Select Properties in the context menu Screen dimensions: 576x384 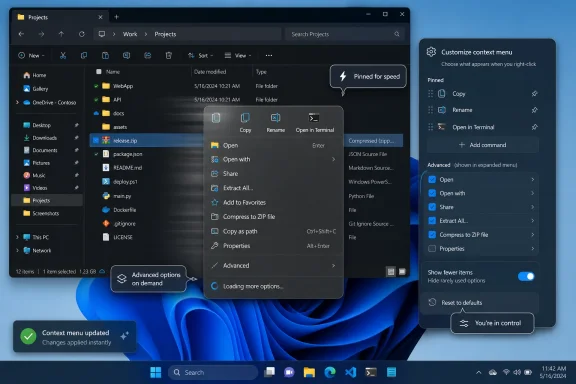tap(273, 246)
